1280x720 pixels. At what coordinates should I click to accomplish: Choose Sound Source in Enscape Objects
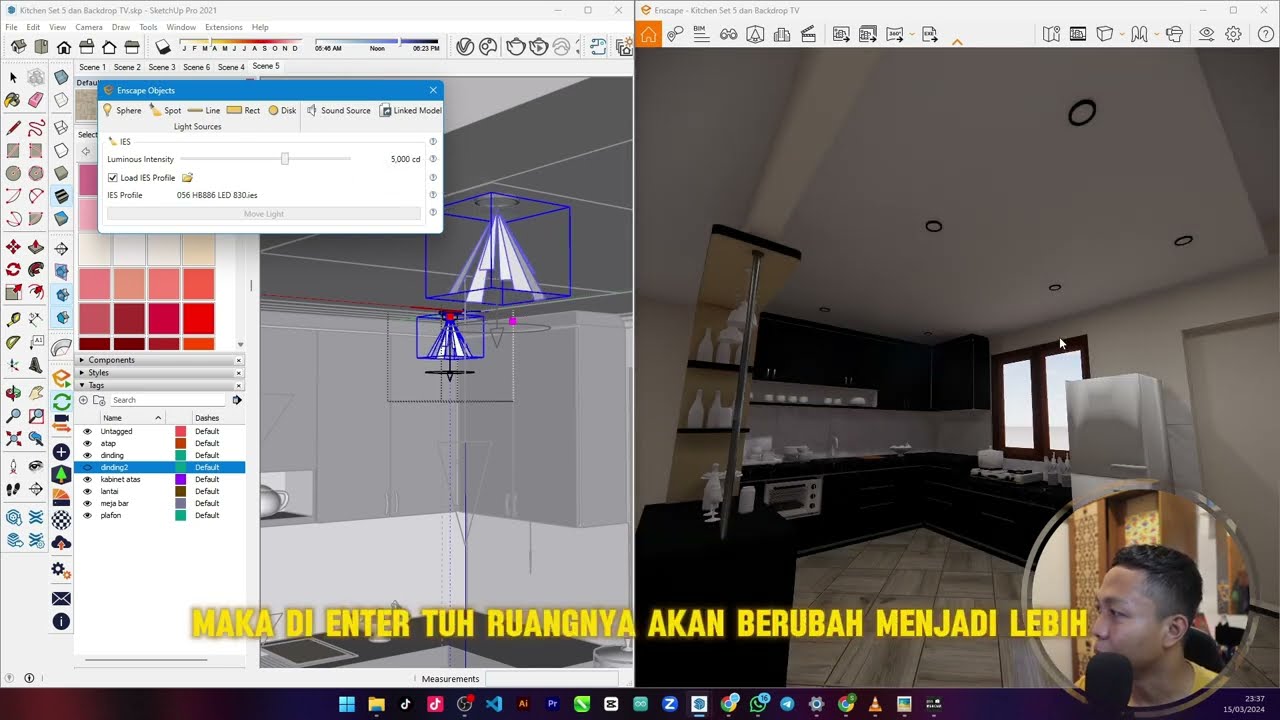coord(338,110)
